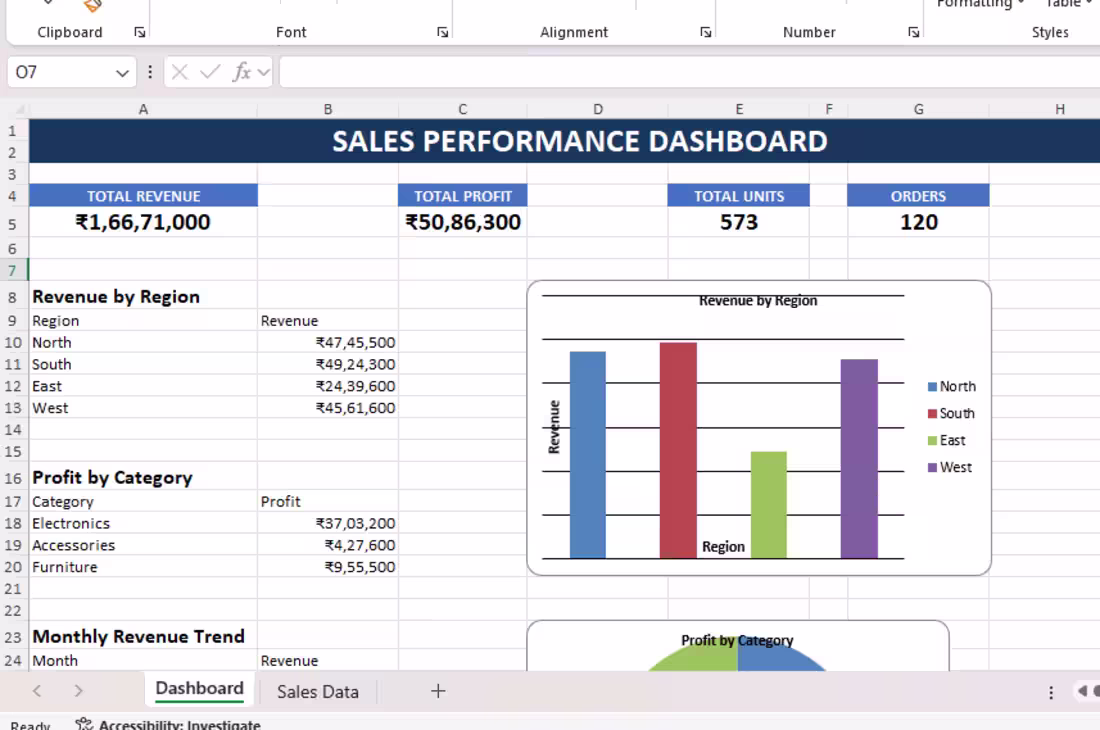Click the Profit by Category chart title
The height and width of the screenshot is (730, 1100).
point(737,640)
